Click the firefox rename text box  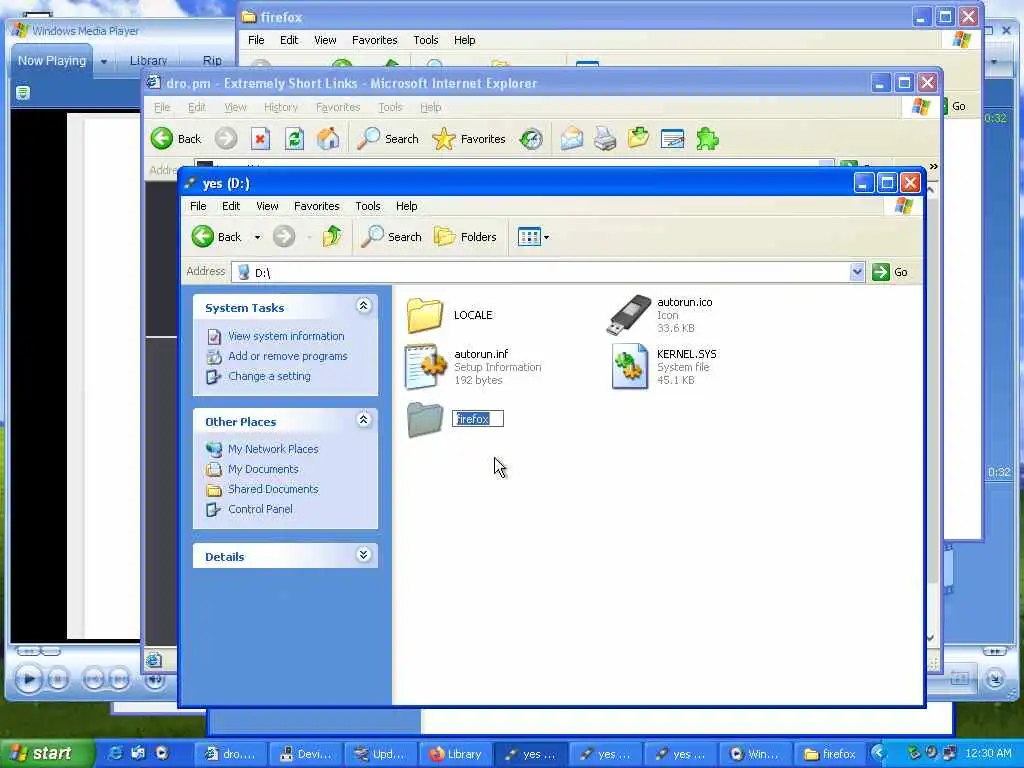click(x=478, y=419)
